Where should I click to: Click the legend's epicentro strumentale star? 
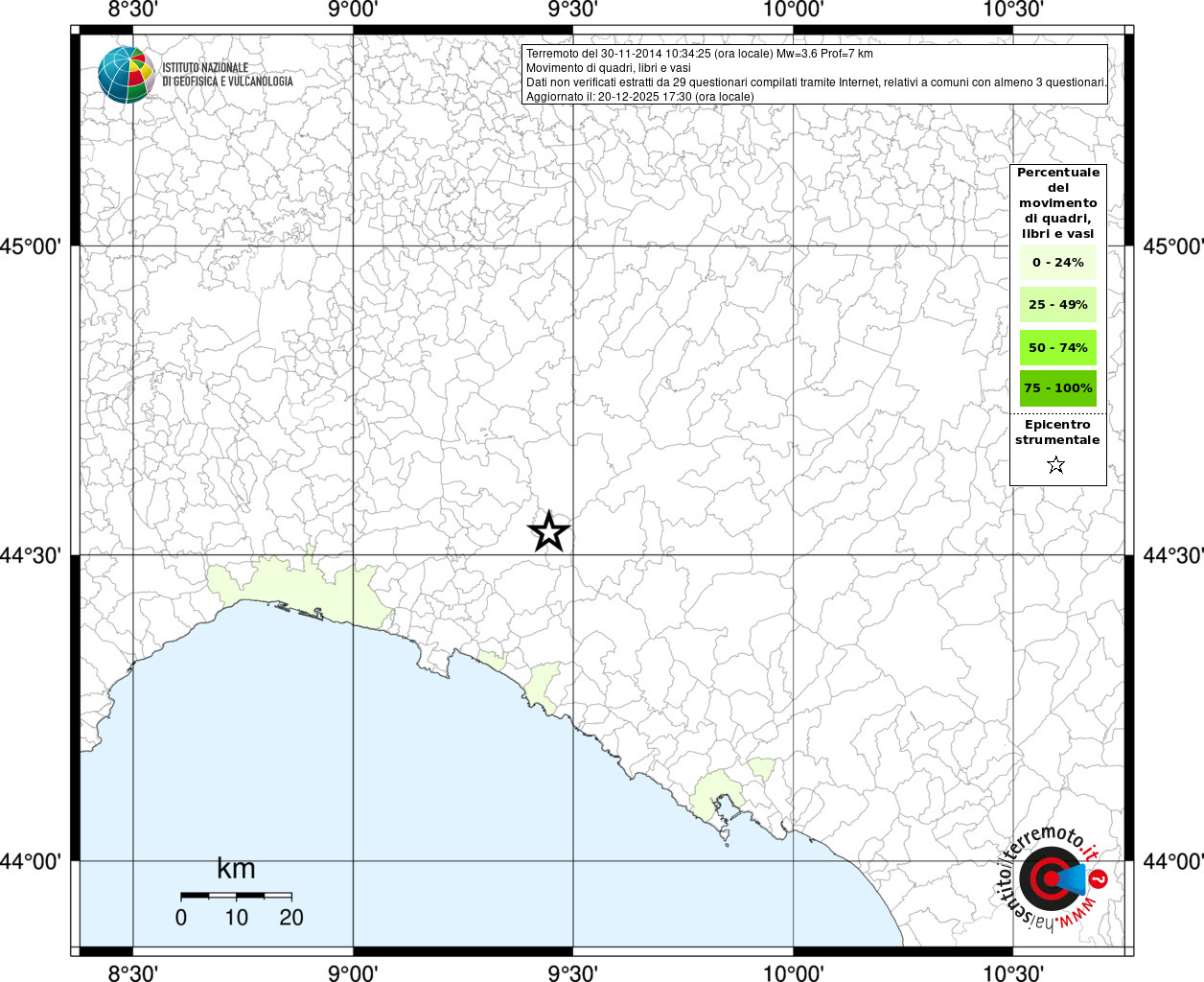click(1056, 465)
